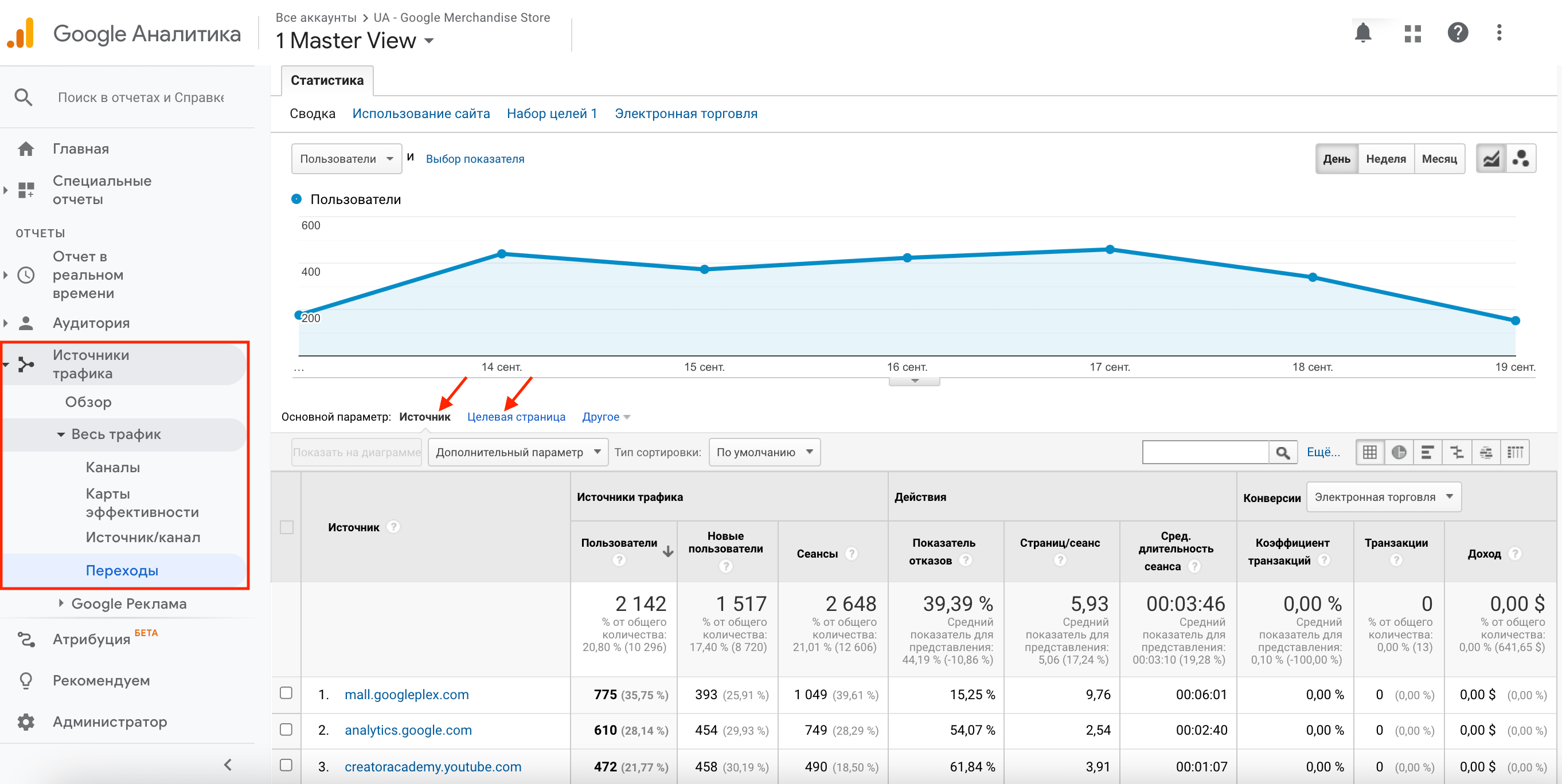1562x784 pixels.
Task: Open the analytics.google.com source link
Action: (408, 730)
